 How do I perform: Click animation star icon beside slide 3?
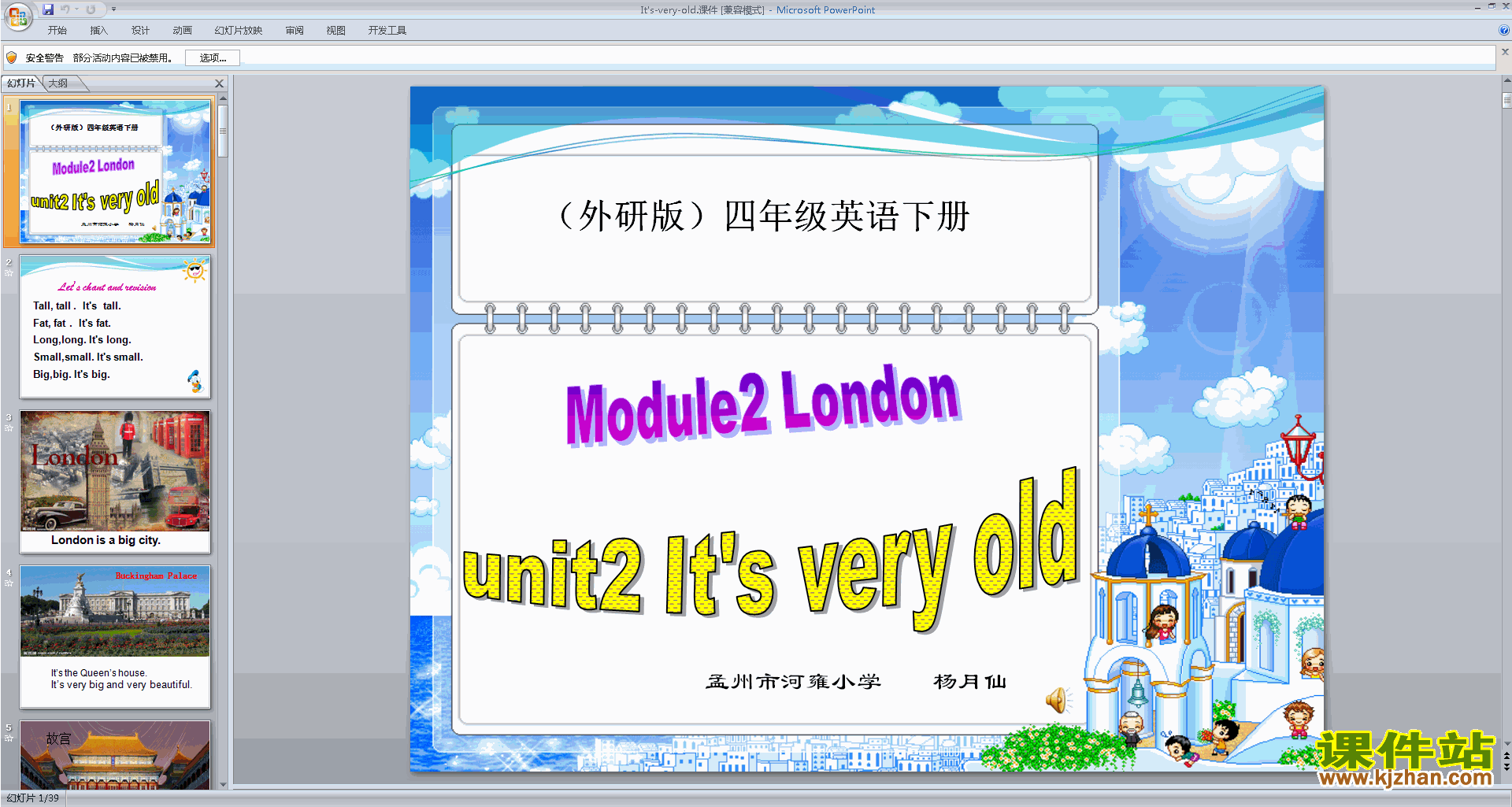9,428
